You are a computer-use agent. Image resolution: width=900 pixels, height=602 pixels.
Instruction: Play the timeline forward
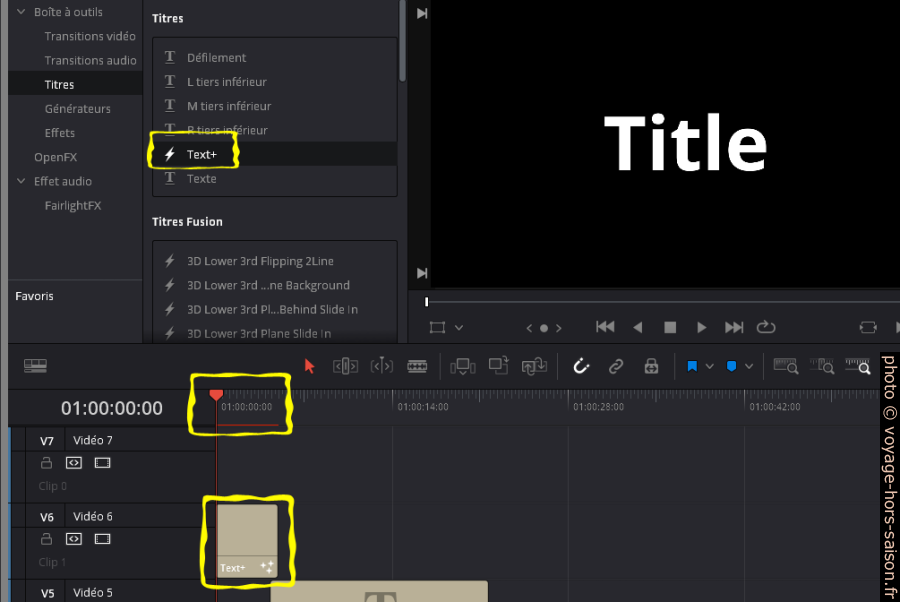(701, 327)
